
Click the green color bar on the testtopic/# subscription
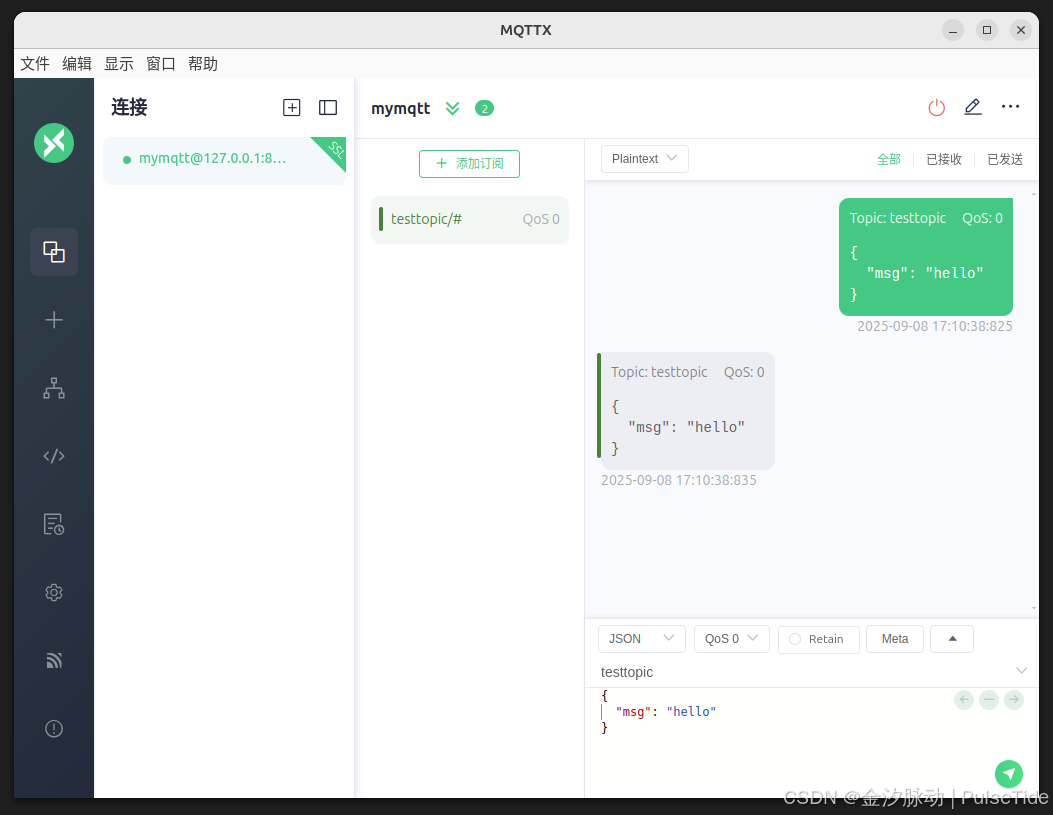click(x=381, y=220)
